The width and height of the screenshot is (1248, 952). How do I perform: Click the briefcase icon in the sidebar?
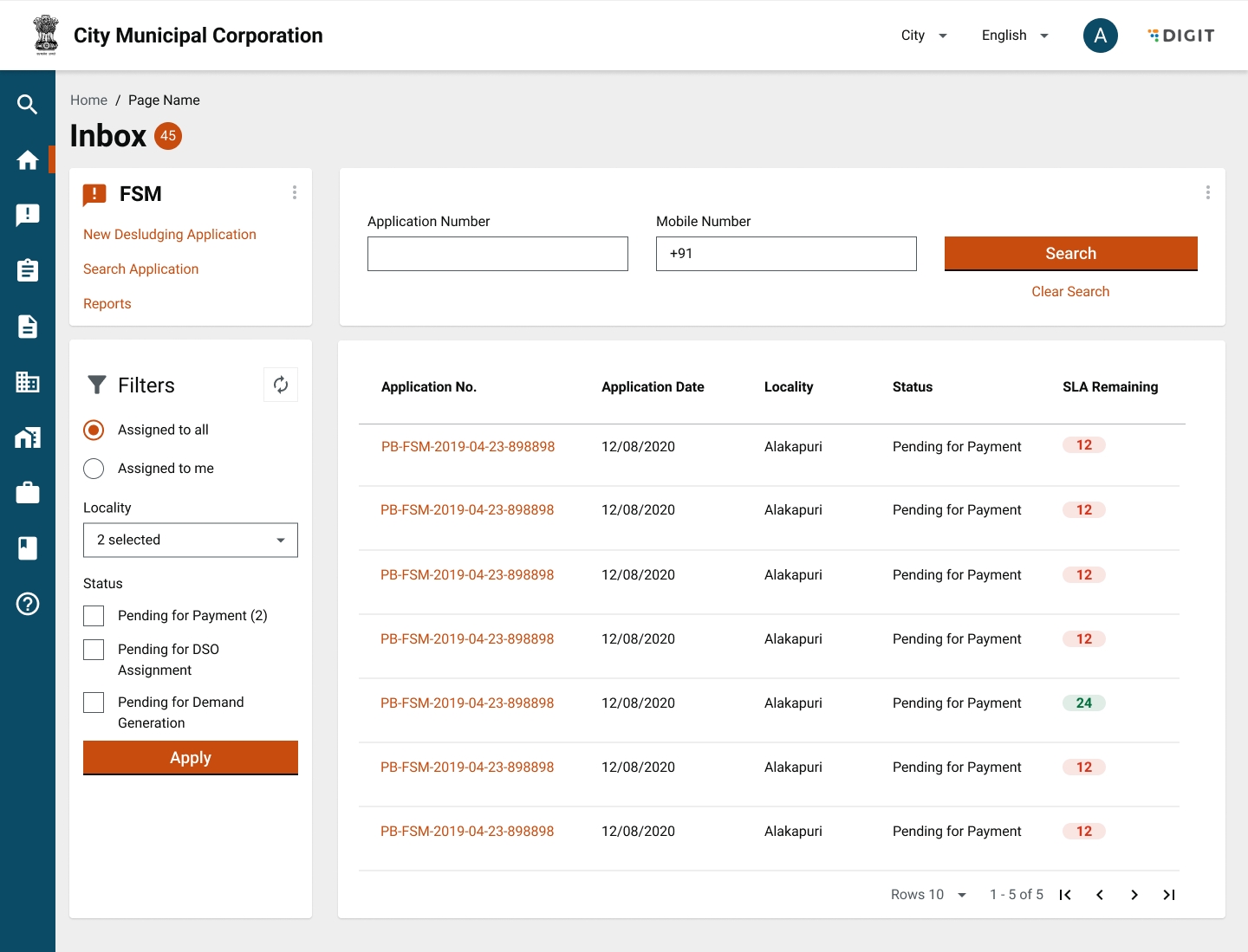pyautogui.click(x=28, y=493)
